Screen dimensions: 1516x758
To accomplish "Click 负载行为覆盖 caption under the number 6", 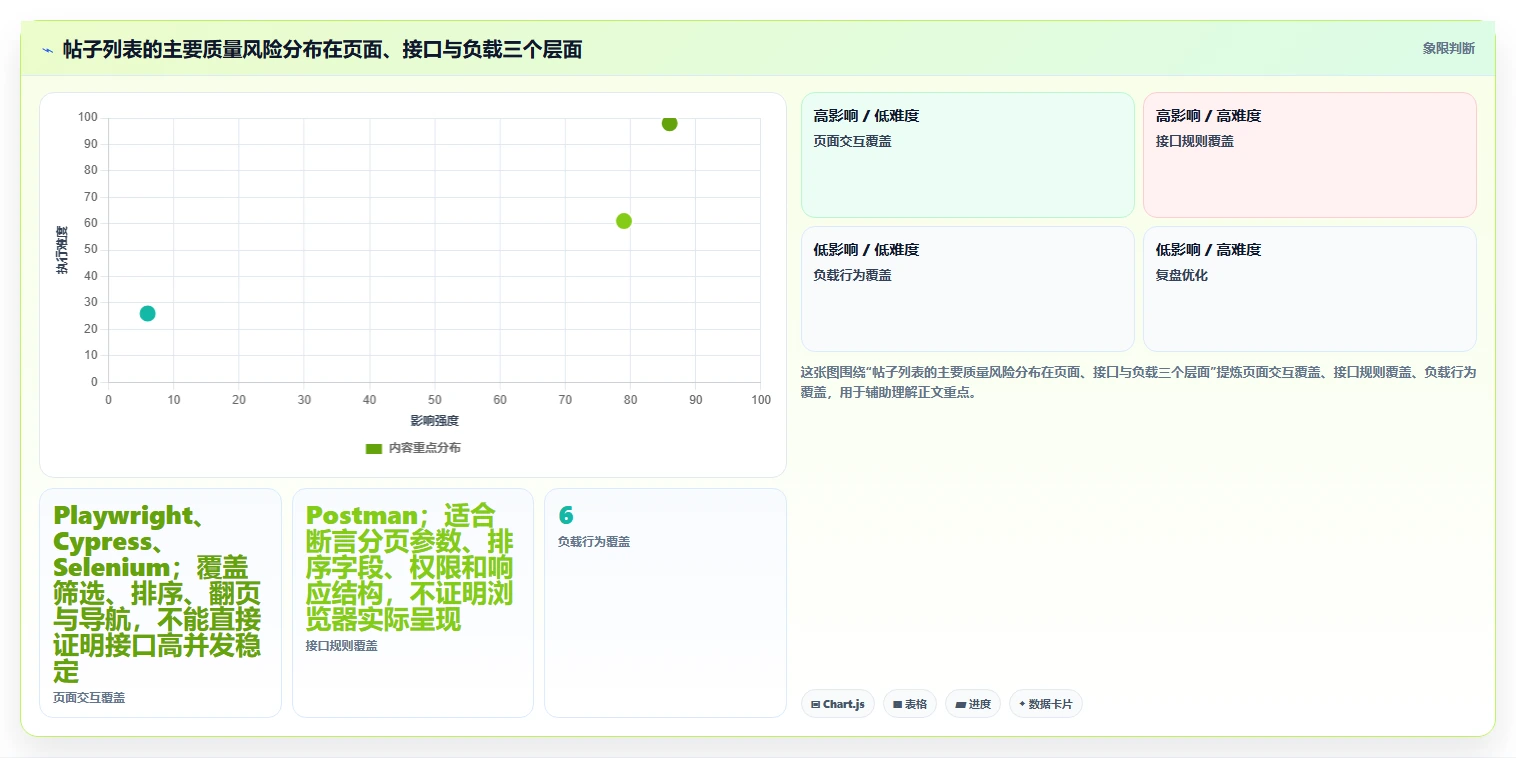I will click(594, 542).
